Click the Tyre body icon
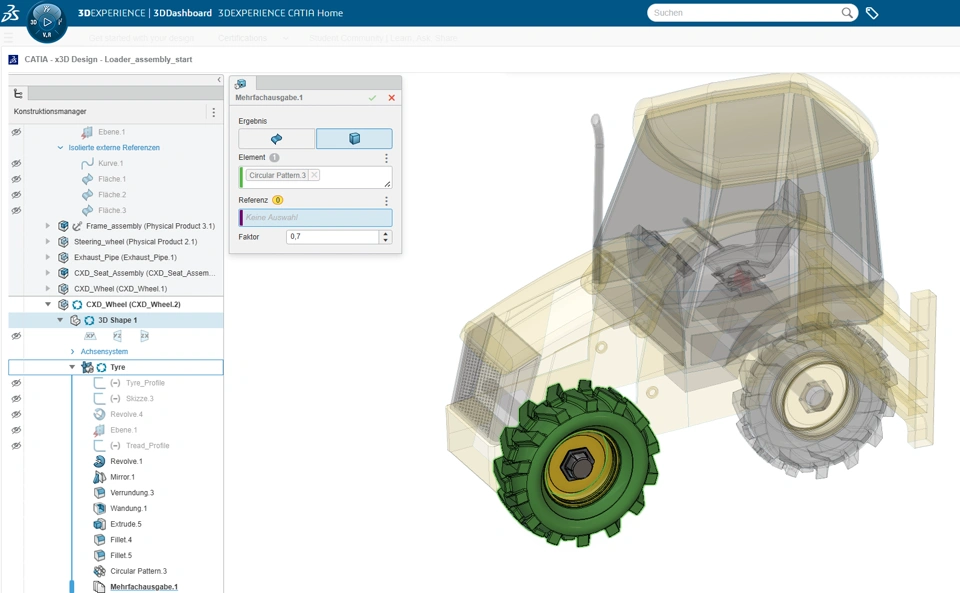960x593 pixels. (88, 367)
